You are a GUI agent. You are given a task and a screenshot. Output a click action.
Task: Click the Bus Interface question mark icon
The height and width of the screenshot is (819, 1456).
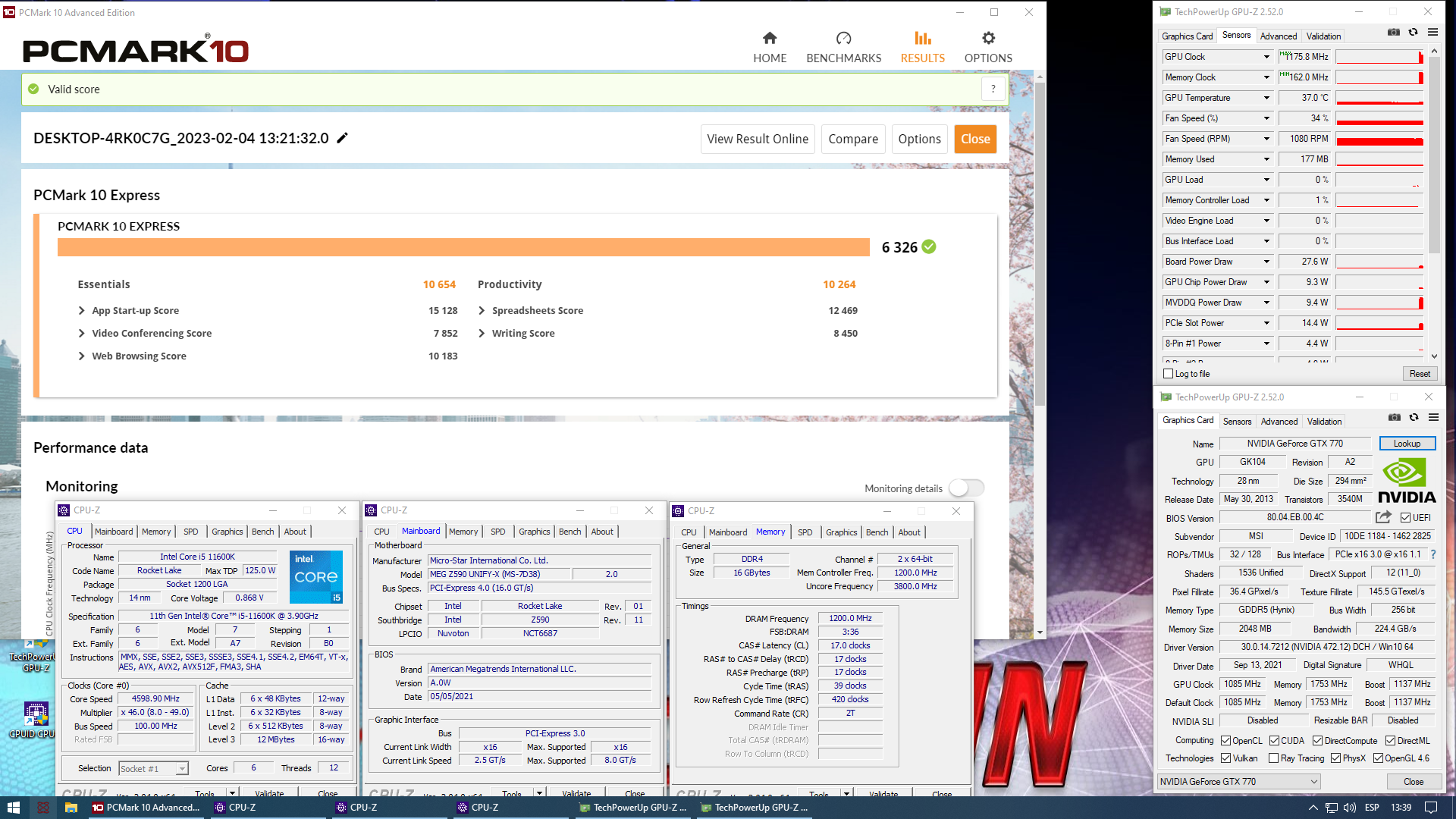pyautogui.click(x=1433, y=554)
